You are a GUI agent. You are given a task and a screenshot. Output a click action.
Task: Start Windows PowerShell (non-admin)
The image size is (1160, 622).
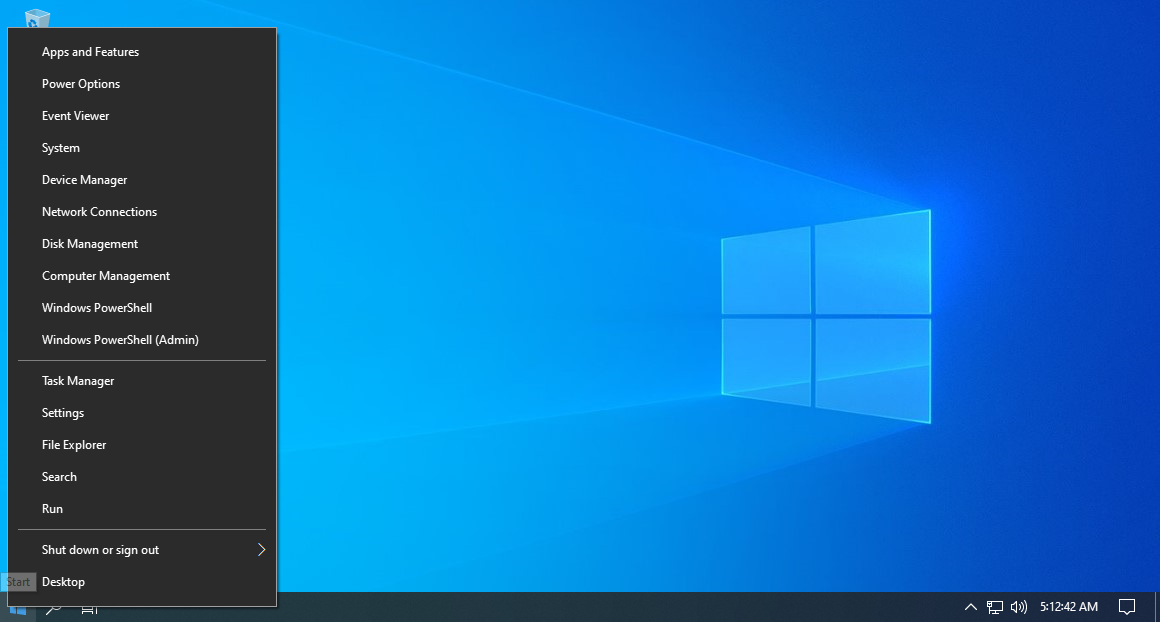(142, 308)
